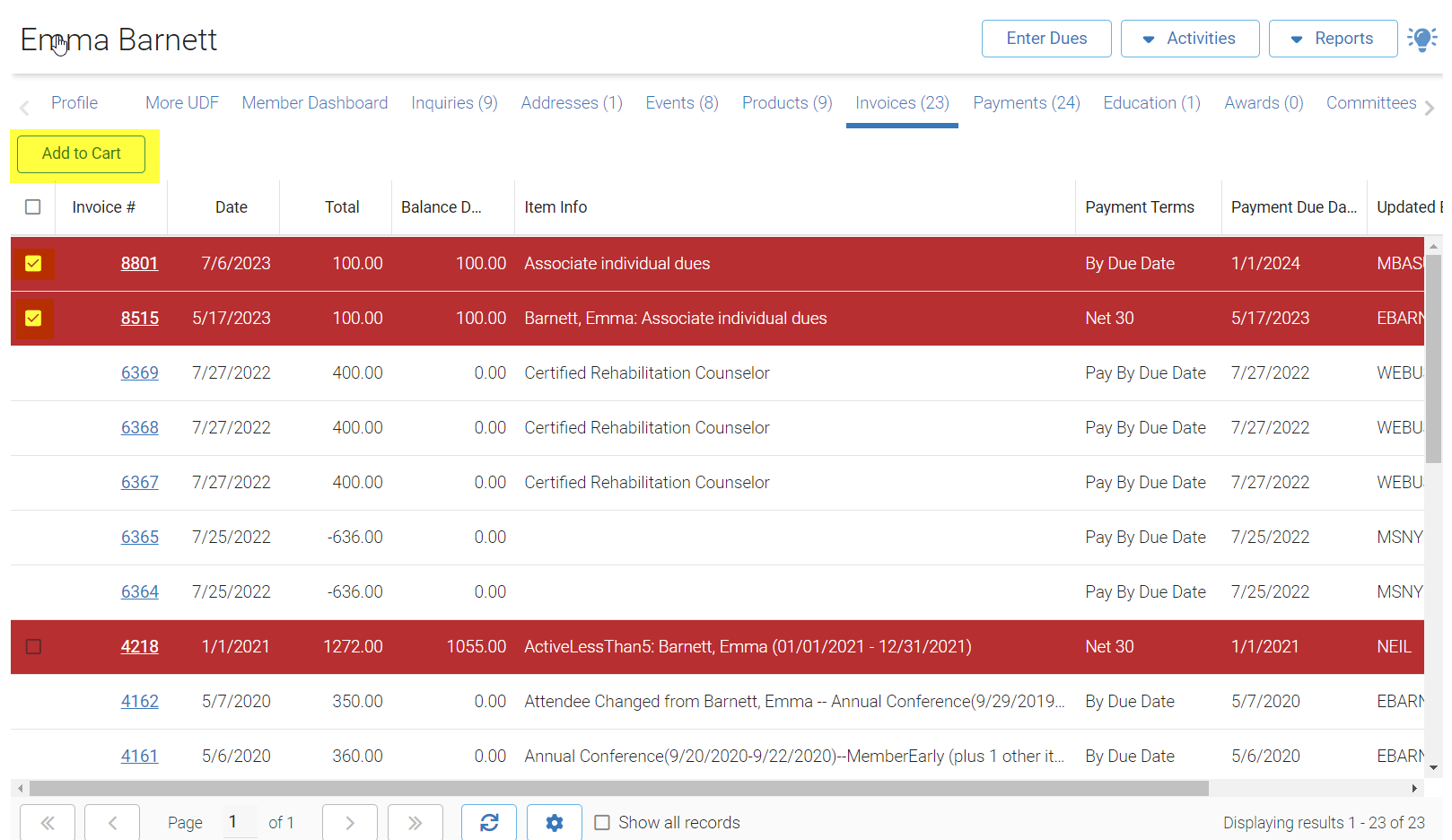This screenshot has height=840, width=1452.
Task: Uncheck the invoice 8515 checkbox
Action: click(33, 319)
